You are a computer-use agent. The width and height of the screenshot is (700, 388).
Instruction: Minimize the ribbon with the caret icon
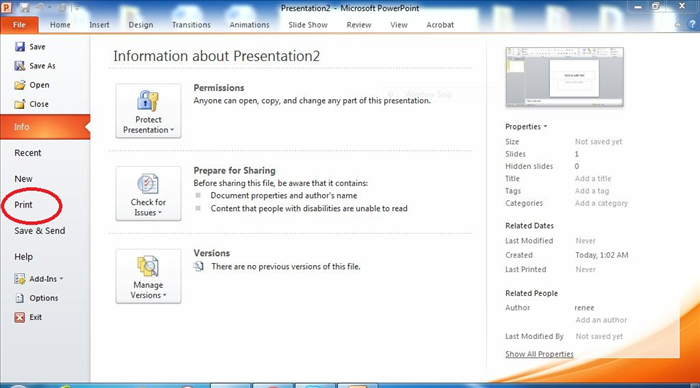point(678,25)
